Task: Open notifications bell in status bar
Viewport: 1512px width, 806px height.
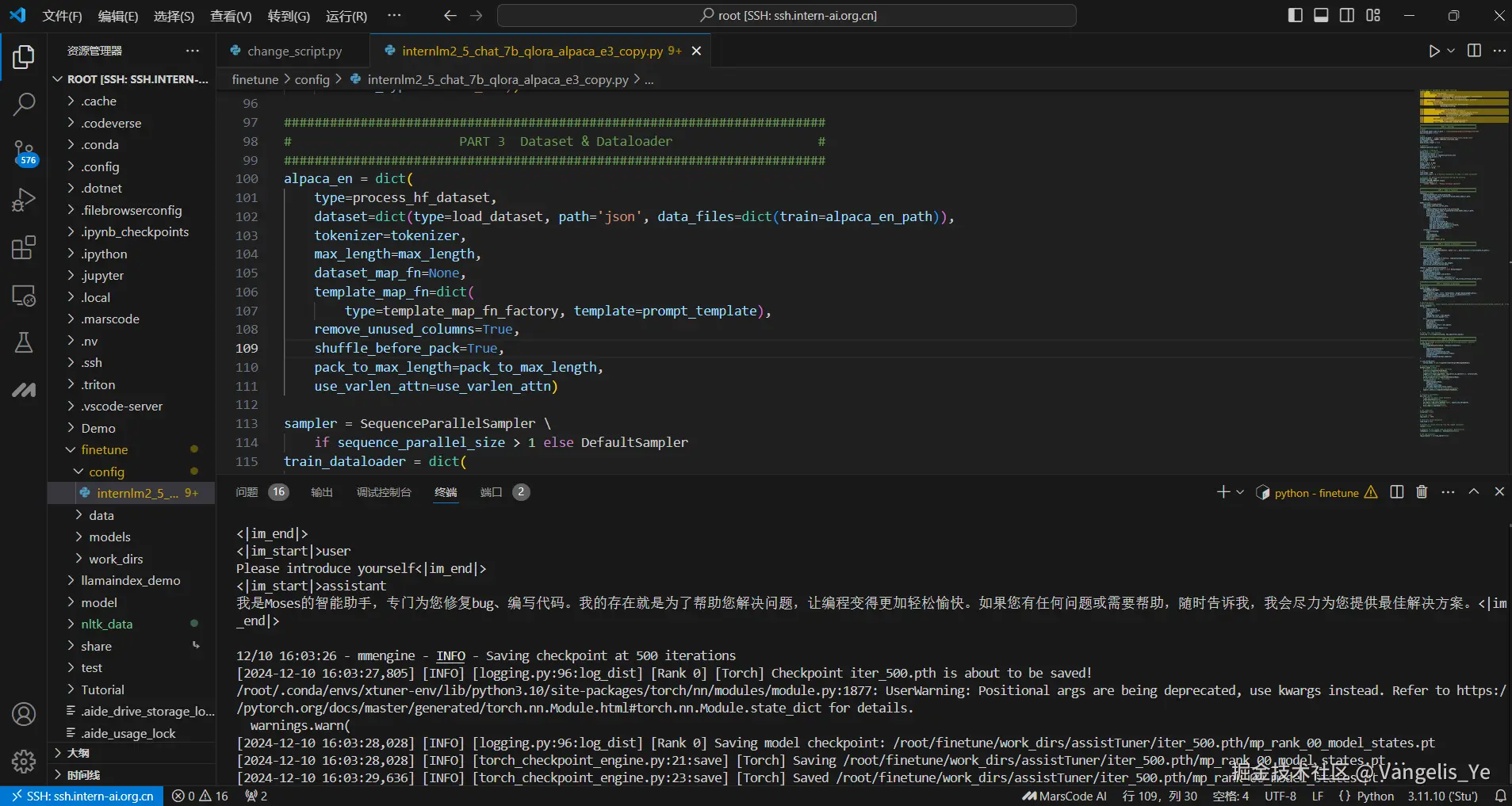Action: (x=1501, y=796)
